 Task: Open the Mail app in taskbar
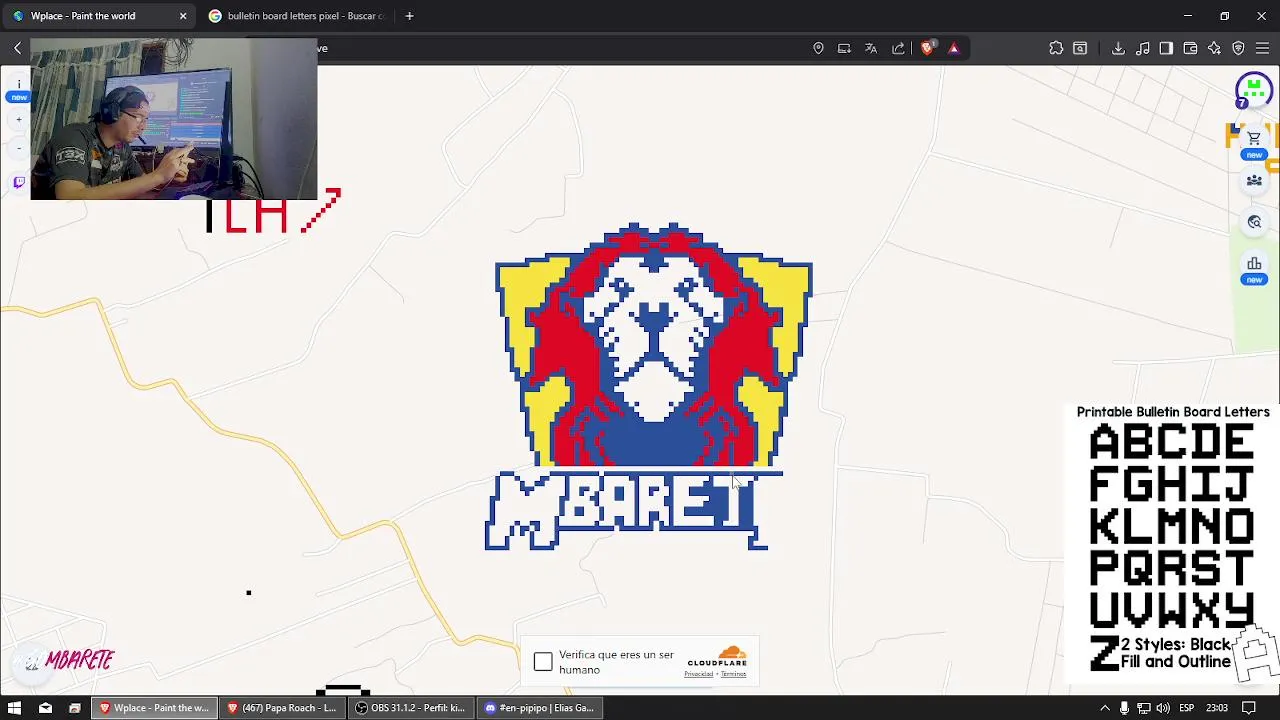(45, 708)
